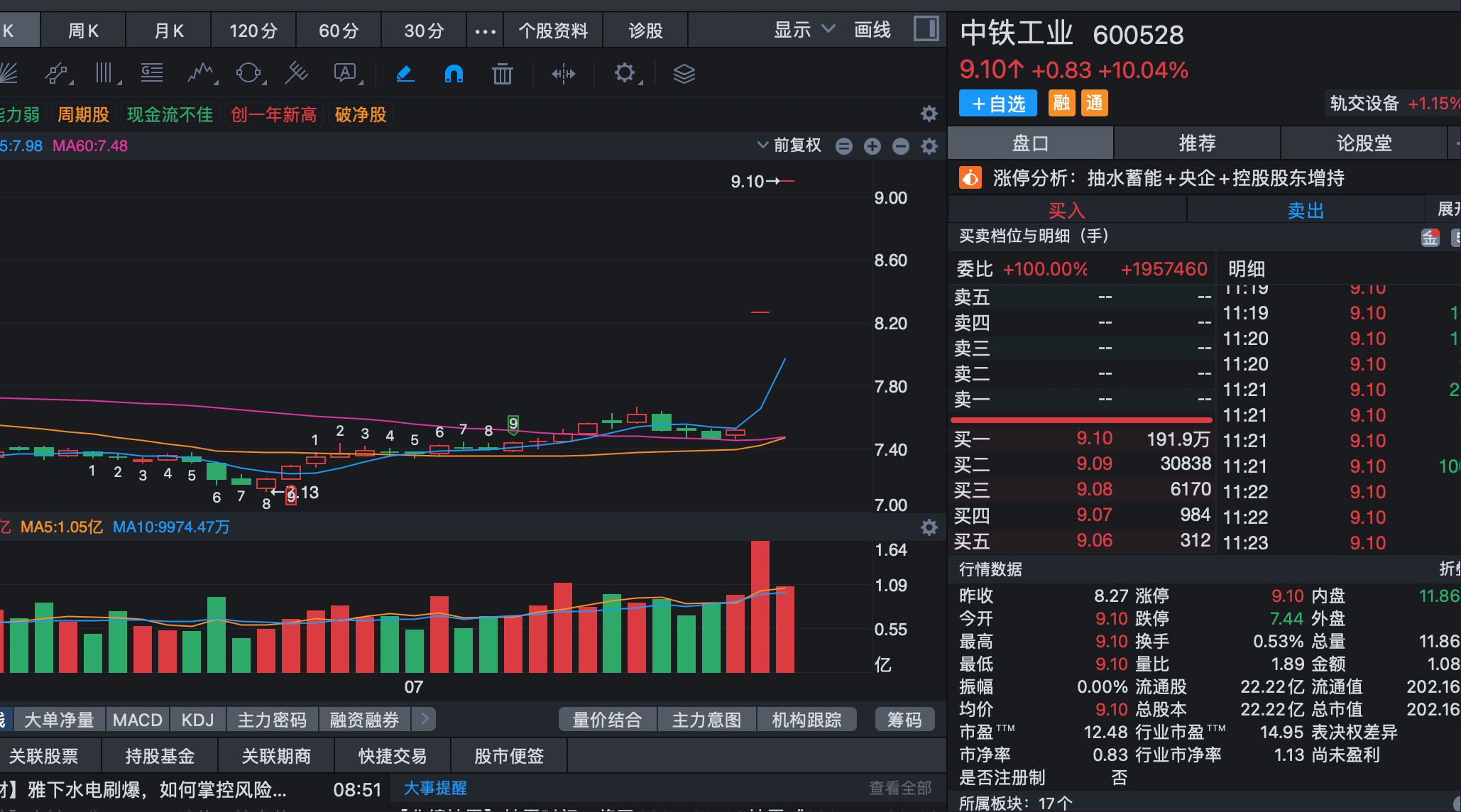Toggle the side panel layout icon
Viewport: 1461px width, 812px height.
click(x=926, y=29)
